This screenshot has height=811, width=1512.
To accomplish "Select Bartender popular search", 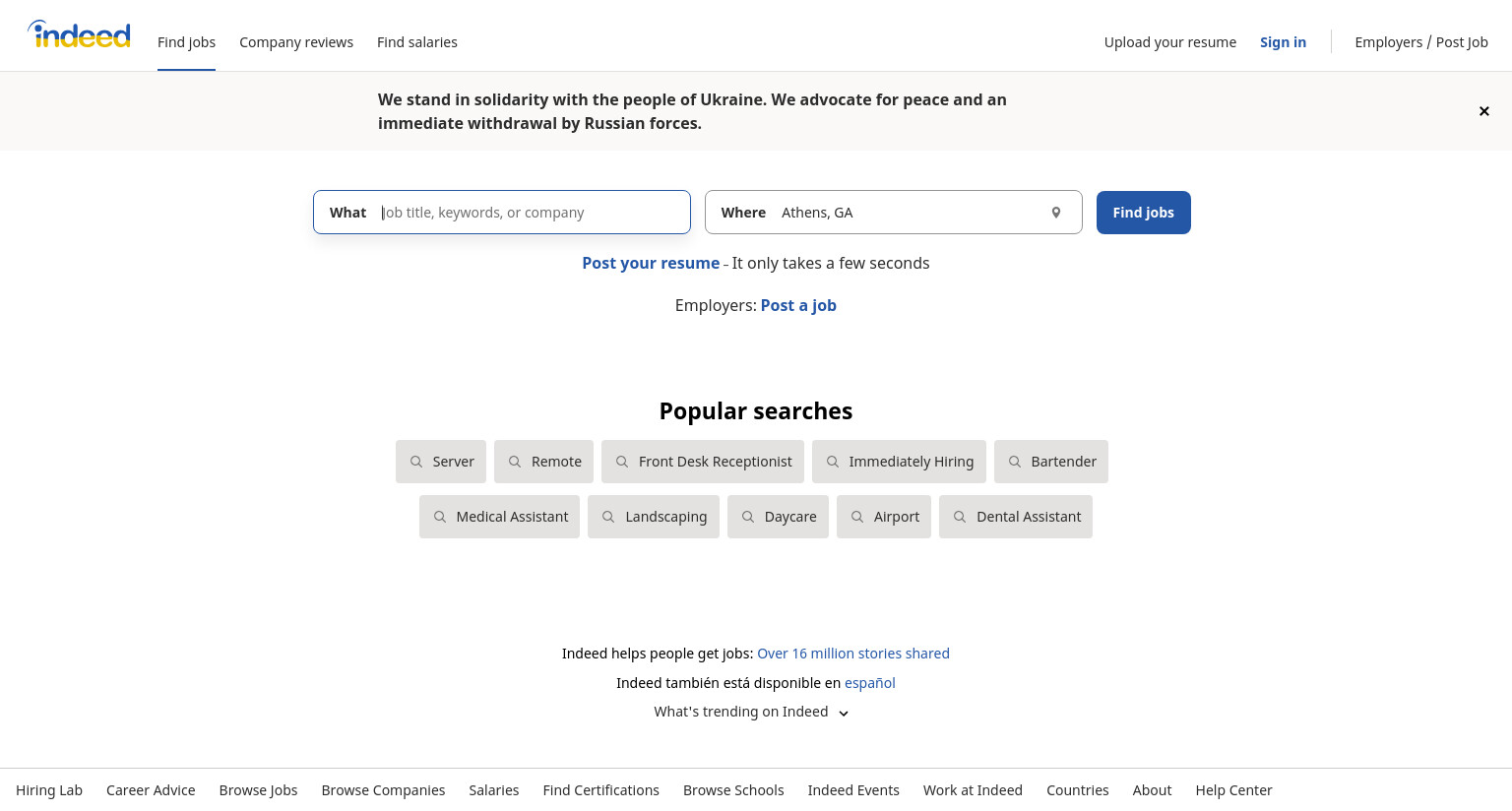I will [x=1051, y=462].
